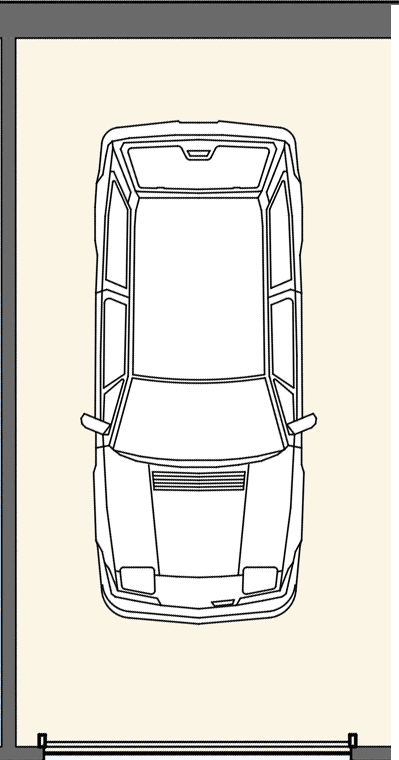Image resolution: width=399 pixels, height=760 pixels.
Task: Select the rear window of the car
Action: 199,167
